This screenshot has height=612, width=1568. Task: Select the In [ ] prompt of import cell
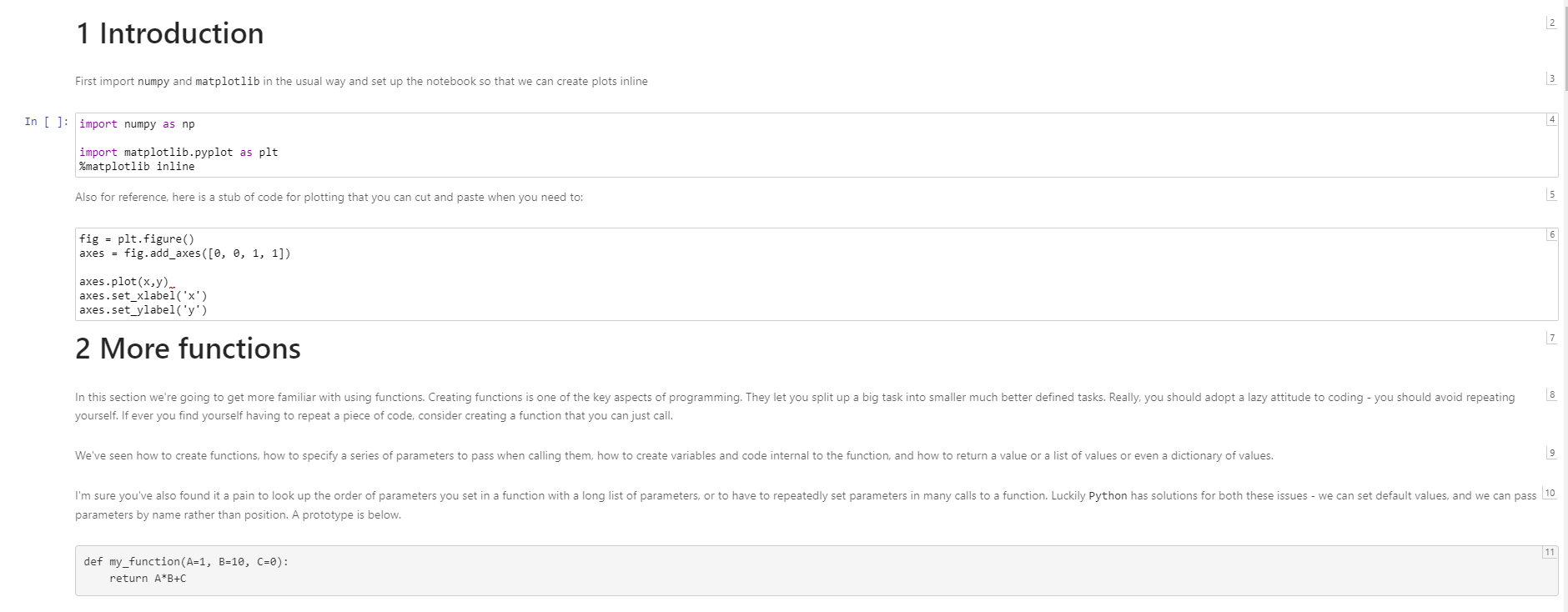click(x=46, y=122)
